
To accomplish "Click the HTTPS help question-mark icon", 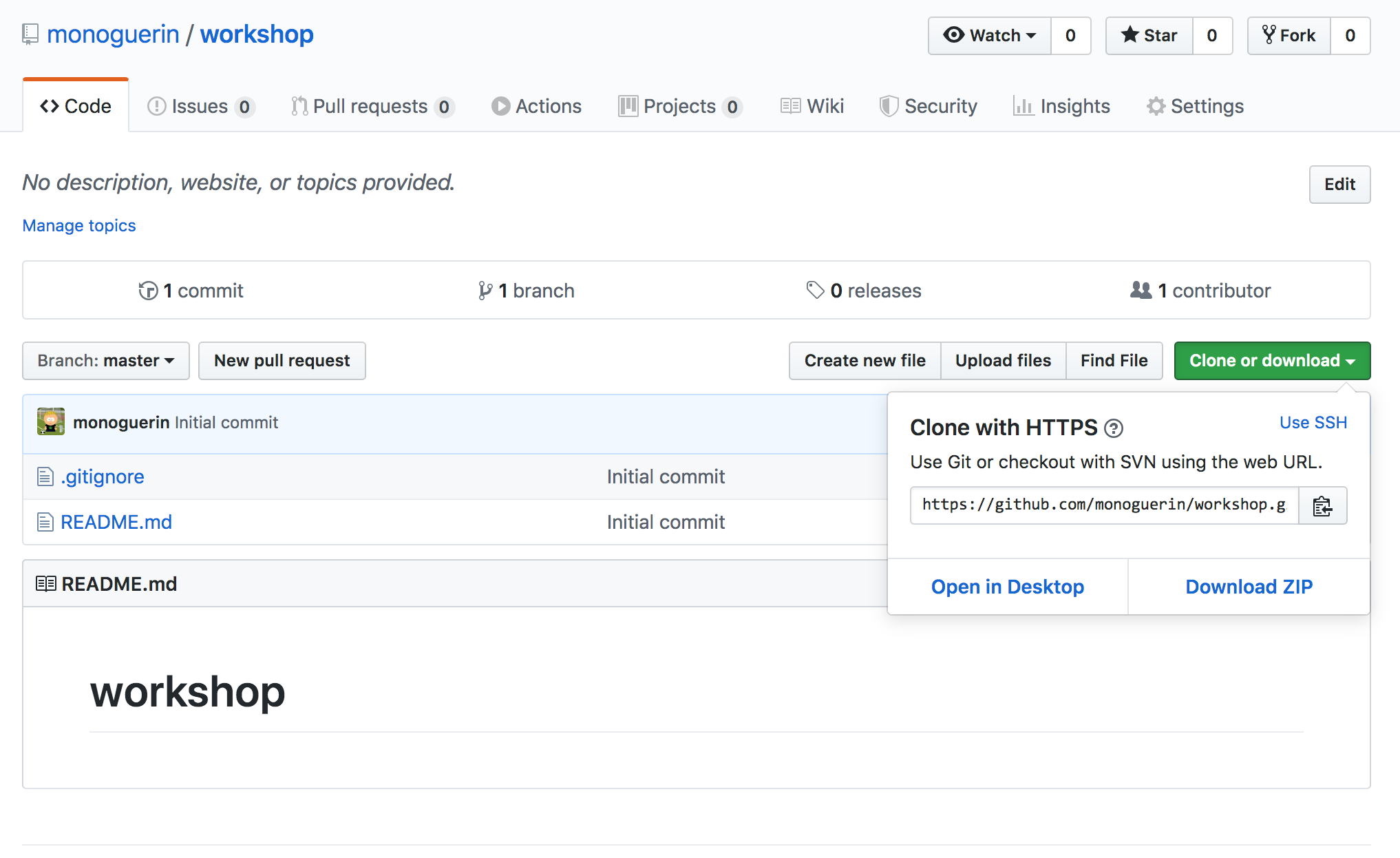I will (1113, 428).
